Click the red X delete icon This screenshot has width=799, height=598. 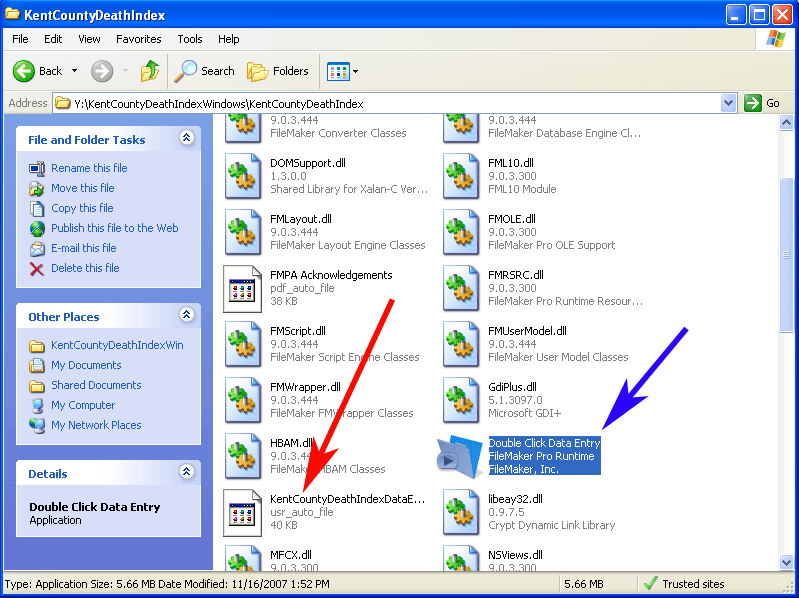[x=37, y=269]
